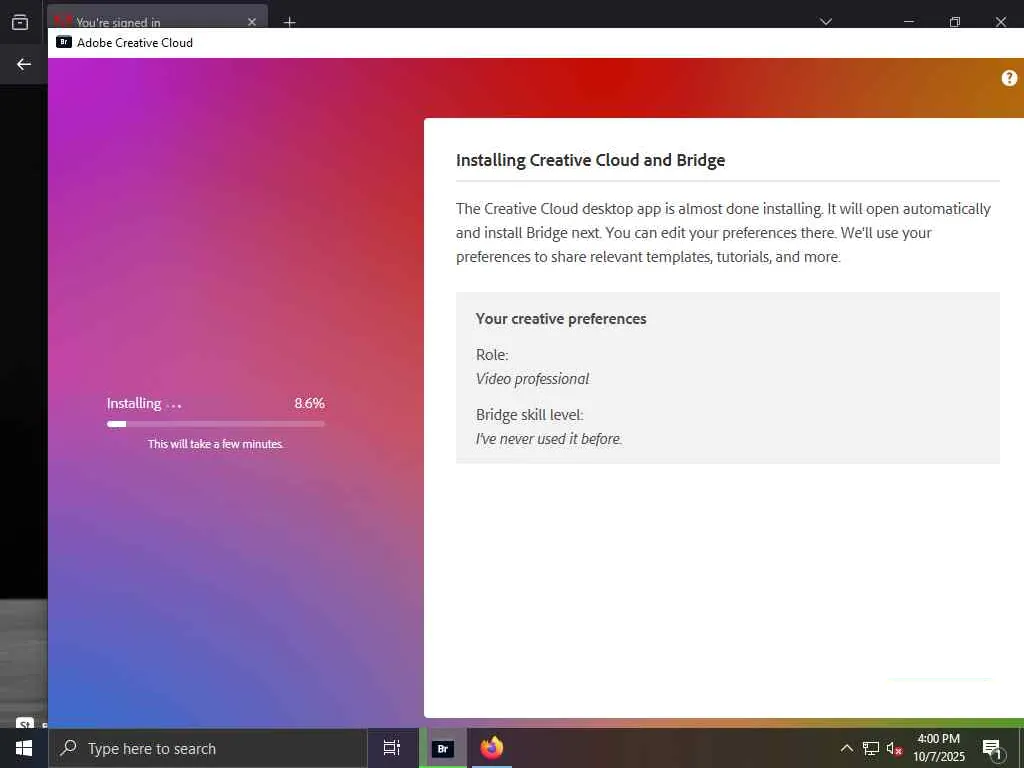Select the Adobe Bridge installer taskbar icon
The height and width of the screenshot is (768, 1024).
(443, 748)
